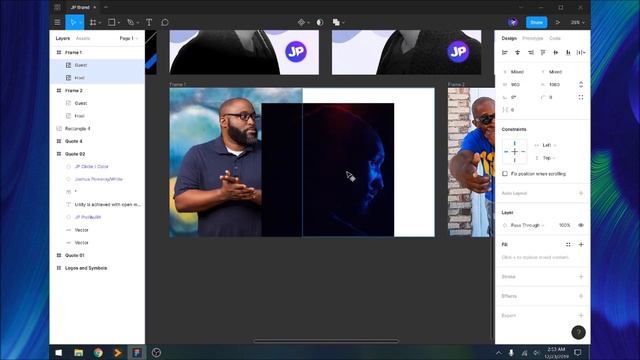Screen dimensions: 640x360
Task: Open Chrome from the taskbar
Action: tap(98, 353)
